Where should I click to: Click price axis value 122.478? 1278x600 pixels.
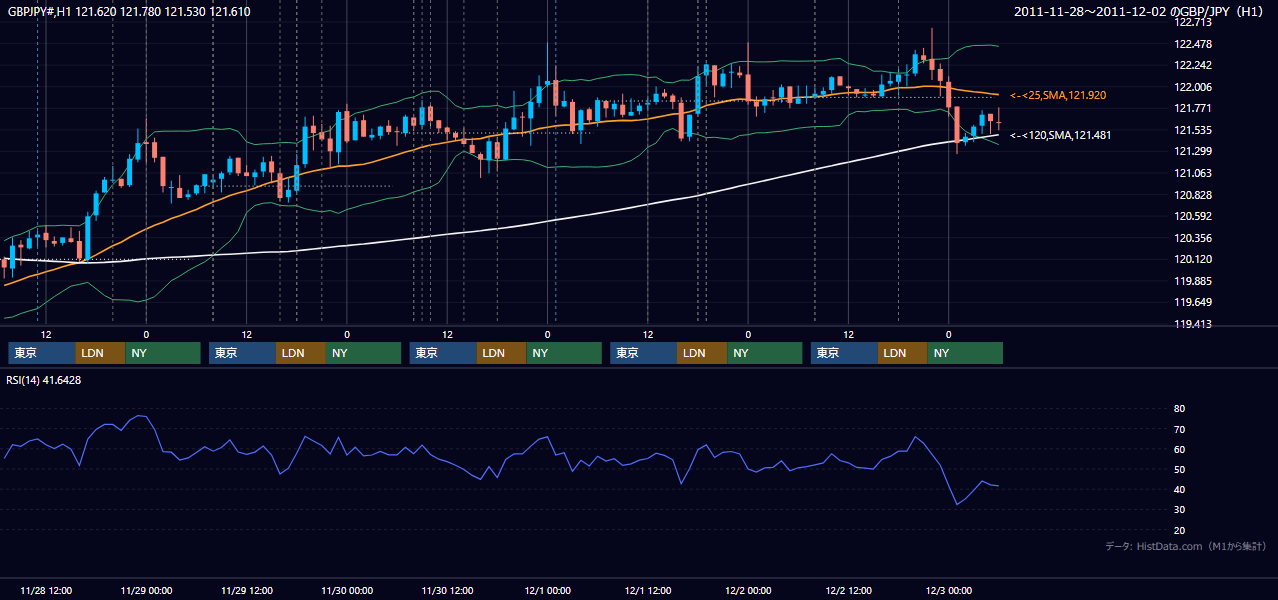tap(1192, 44)
